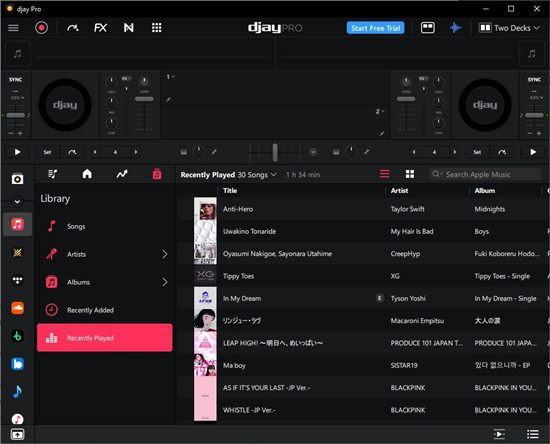Image resolution: width=550 pixels, height=444 pixels.
Task: Open the FX panel
Action: coord(100,28)
